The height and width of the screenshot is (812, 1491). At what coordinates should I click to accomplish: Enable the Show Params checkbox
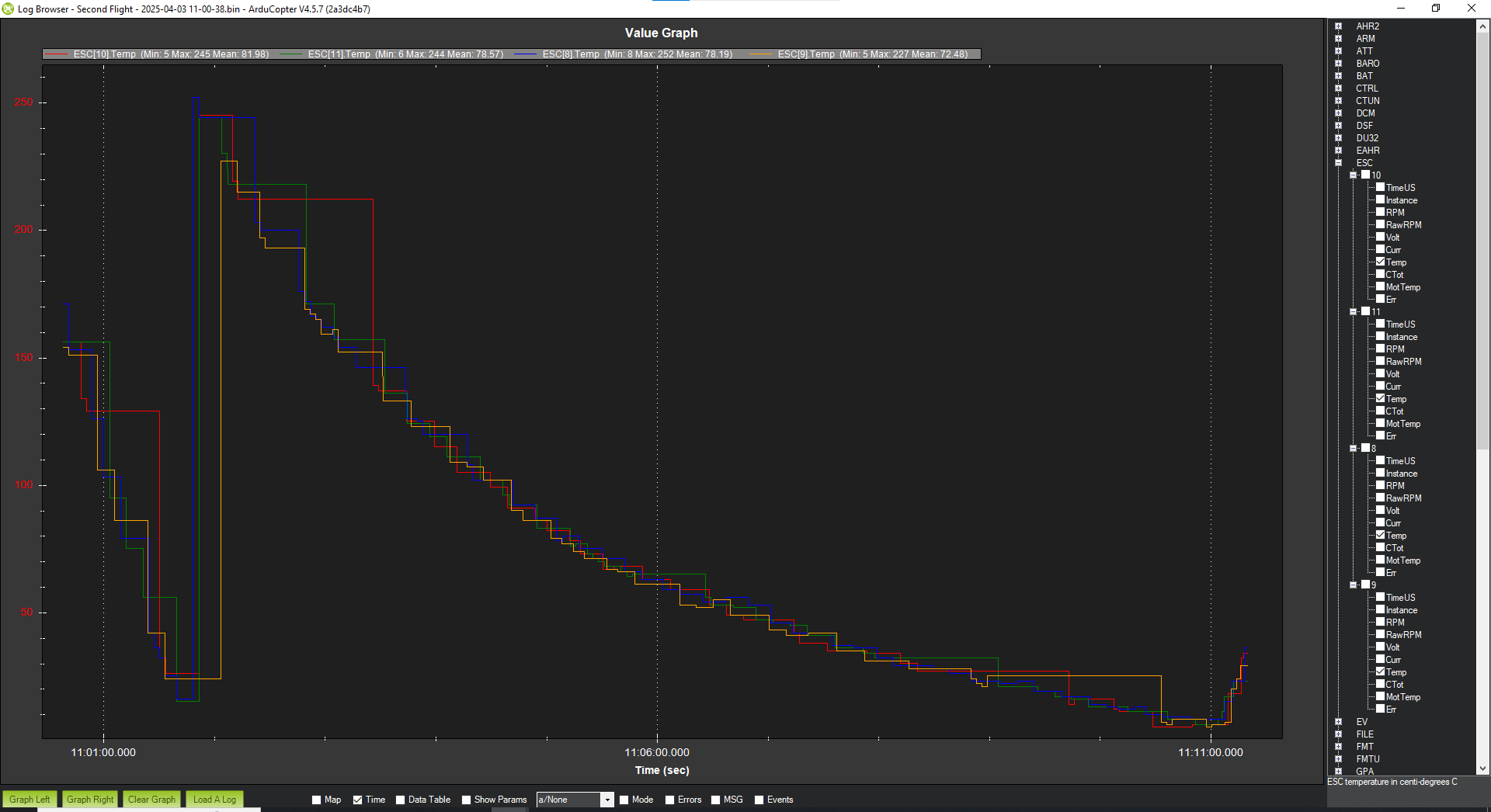[x=466, y=800]
